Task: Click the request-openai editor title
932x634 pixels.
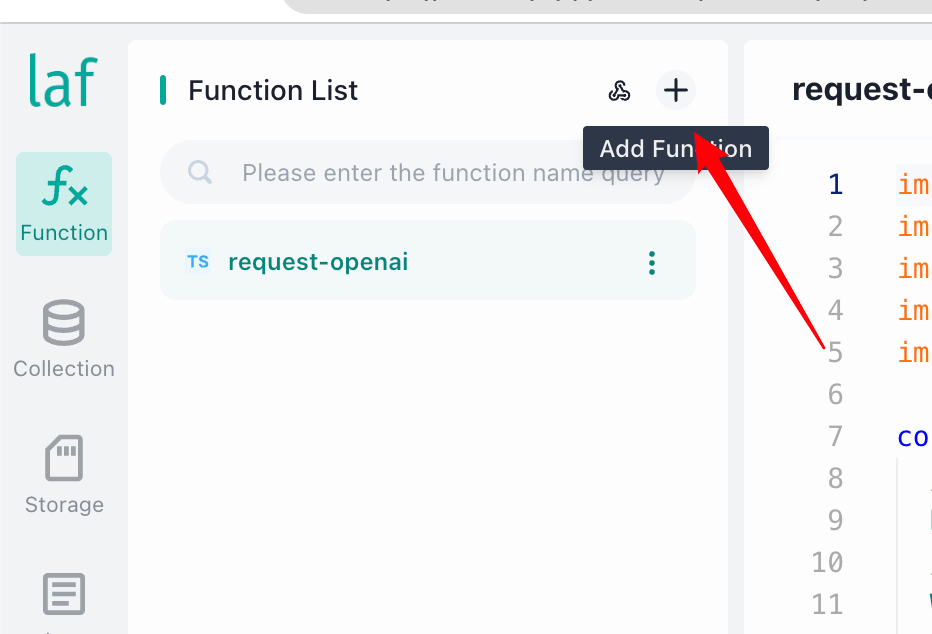Action: (862, 90)
